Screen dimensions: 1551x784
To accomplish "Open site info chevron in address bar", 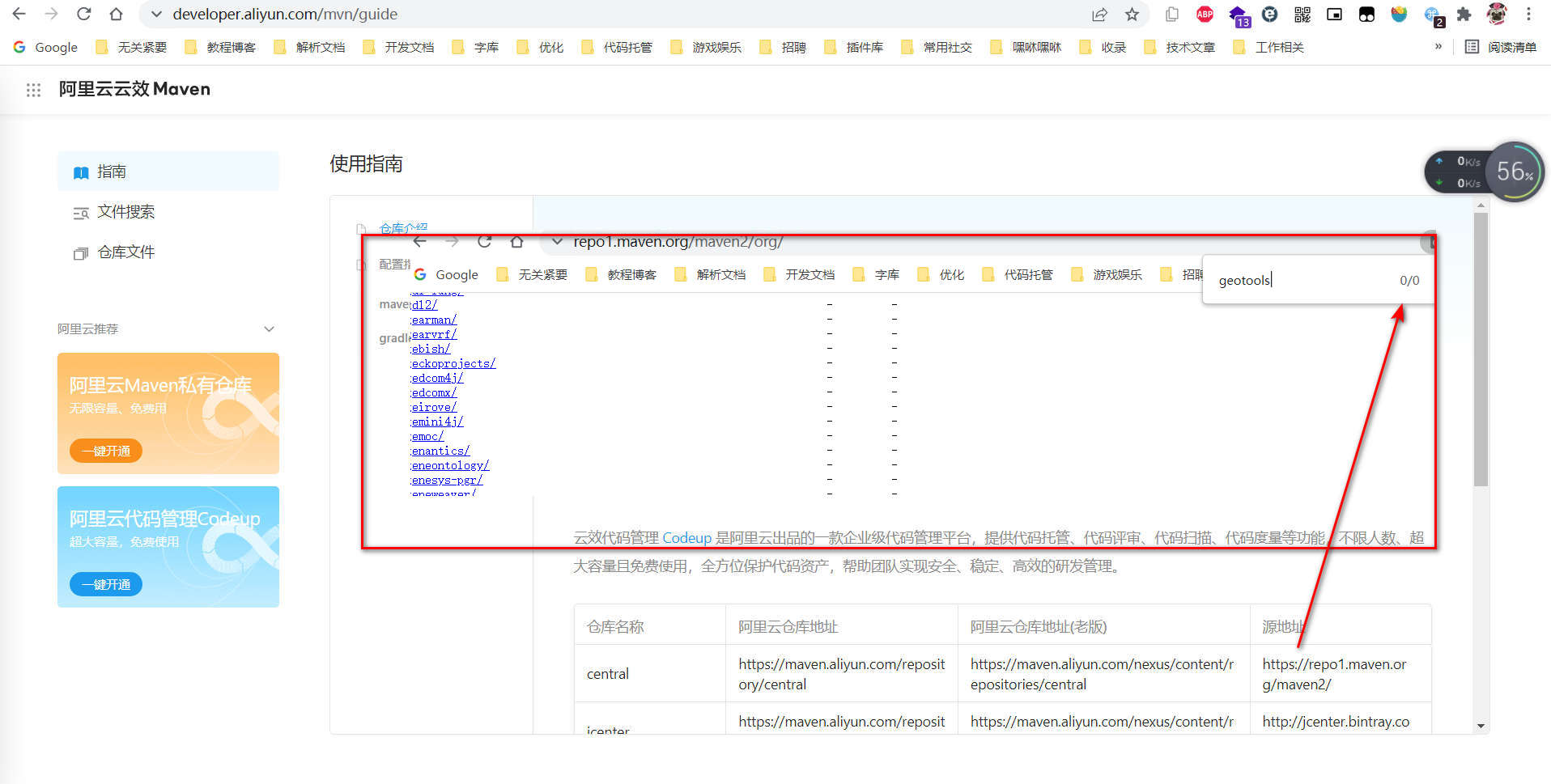I will coord(157,14).
